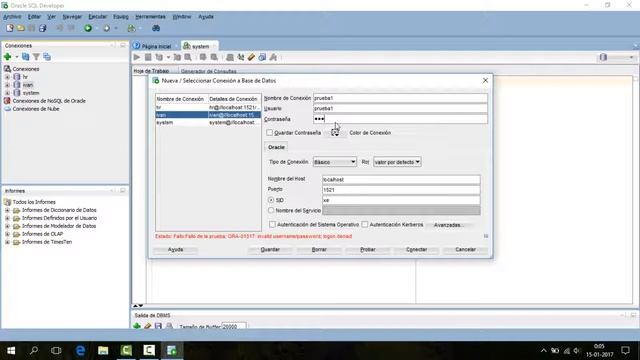The height and width of the screenshot is (360, 640).
Task: Click the SQL Tuning Advisor icon
Action: [188, 57]
